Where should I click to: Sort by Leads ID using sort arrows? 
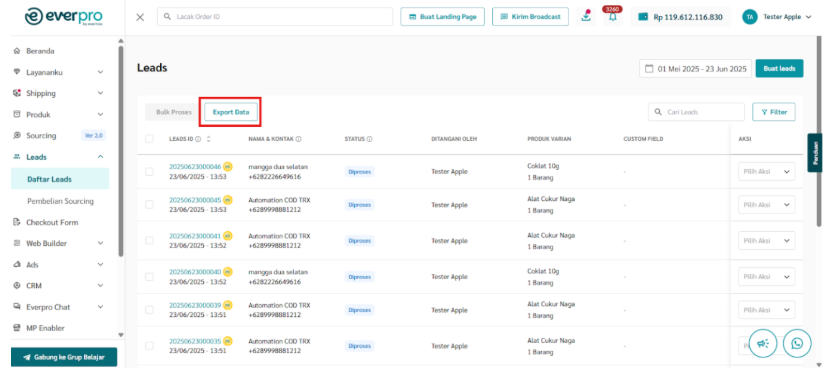(x=208, y=139)
